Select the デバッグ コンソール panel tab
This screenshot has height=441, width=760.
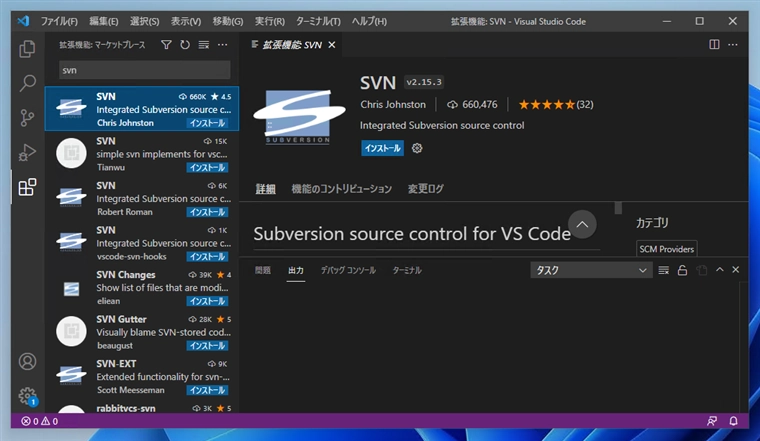348,270
